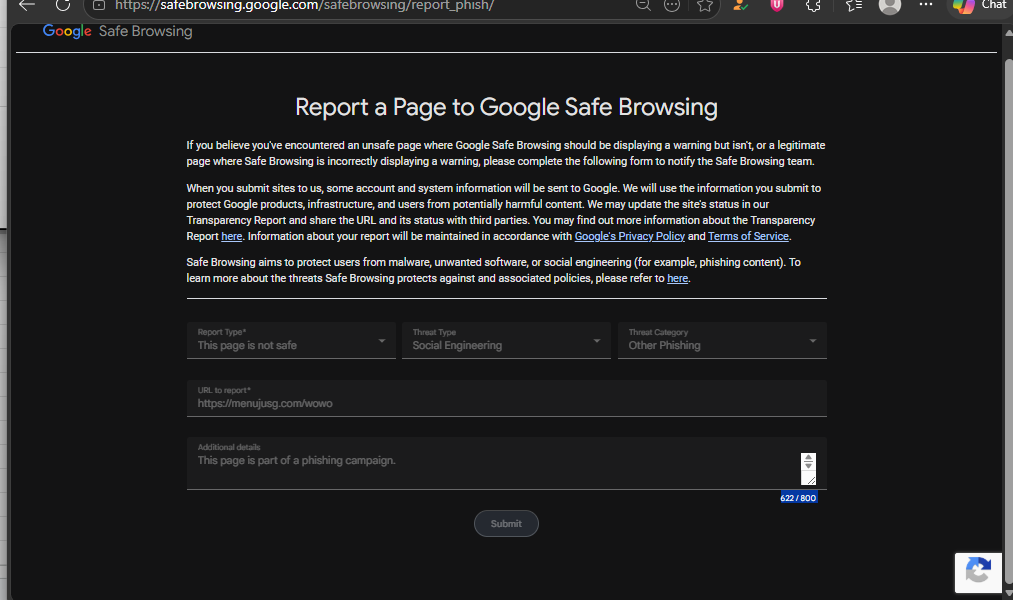Open the Report Type dropdown

click(291, 340)
